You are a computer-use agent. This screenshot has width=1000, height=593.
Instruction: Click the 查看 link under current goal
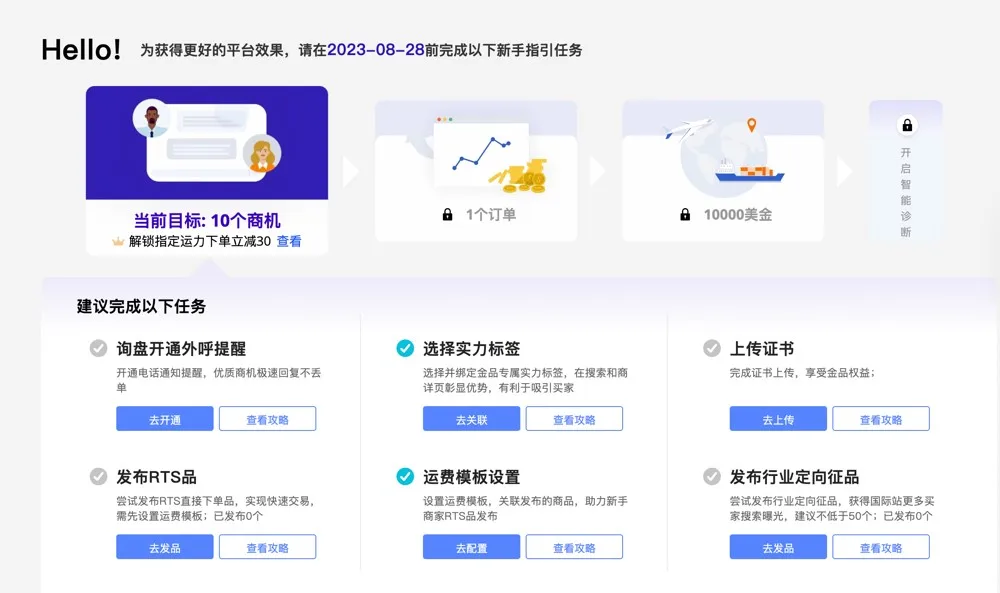point(289,242)
